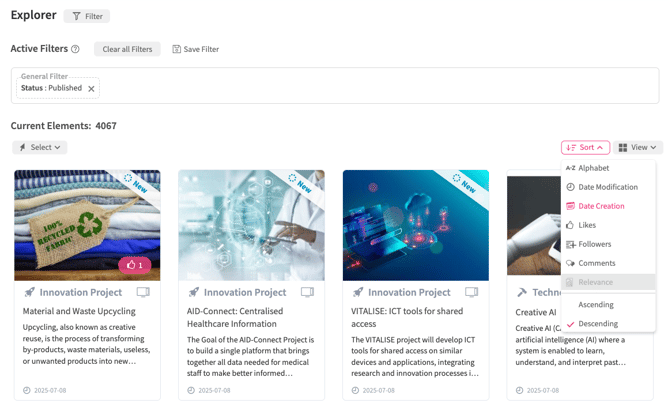Choose Ascending sort order

pos(596,305)
